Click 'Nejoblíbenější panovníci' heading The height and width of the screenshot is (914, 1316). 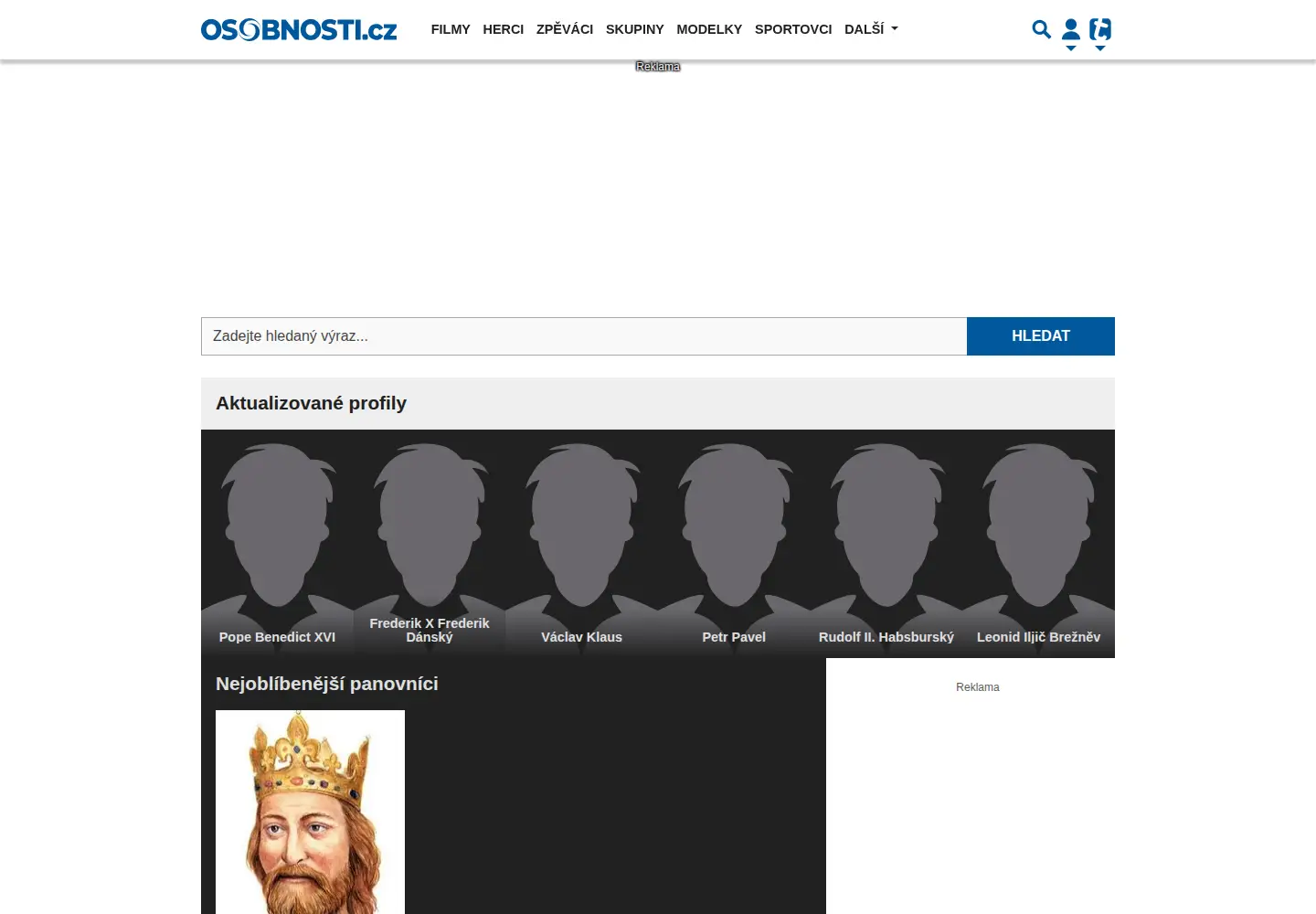(x=327, y=684)
